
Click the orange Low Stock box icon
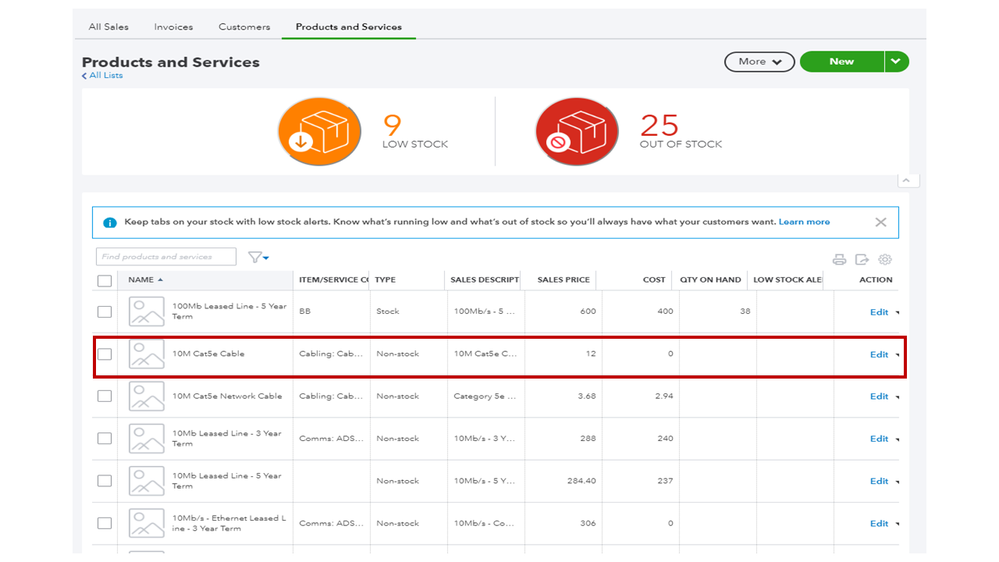point(318,132)
